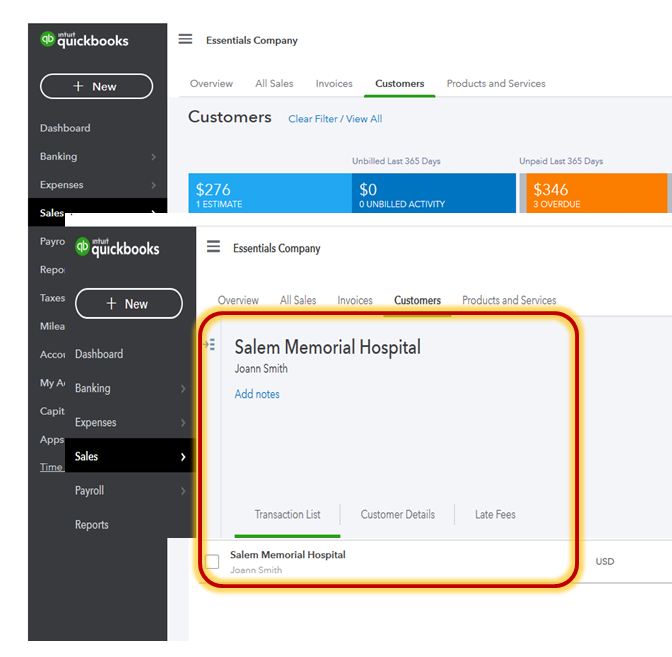Image resolution: width=672 pixels, height=657 pixels.
Task: Expand Expenses chevron in the lower sidebar
Action: click(183, 423)
